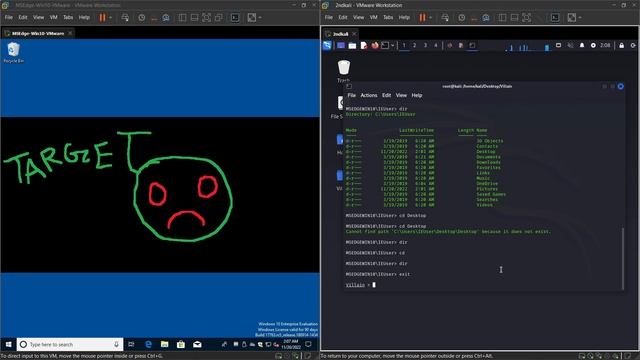The image size is (640, 360).
Task: Pause the MSEdge-Win10 VM with the suspend button
Action: (102, 18)
